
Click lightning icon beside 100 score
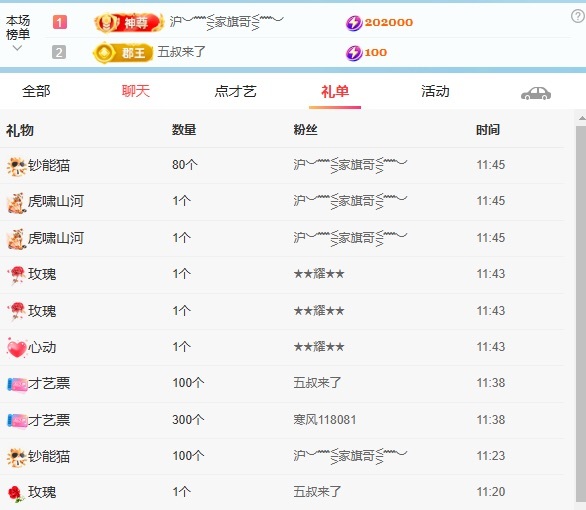click(x=354, y=53)
